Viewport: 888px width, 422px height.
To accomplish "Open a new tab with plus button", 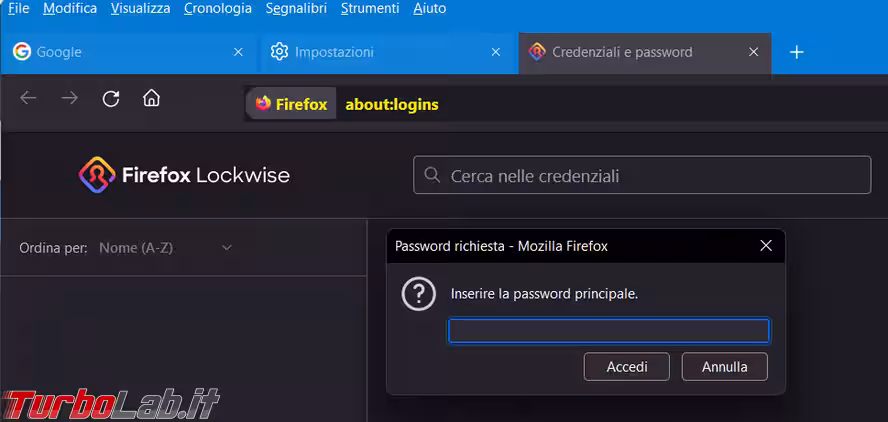I will (x=796, y=52).
